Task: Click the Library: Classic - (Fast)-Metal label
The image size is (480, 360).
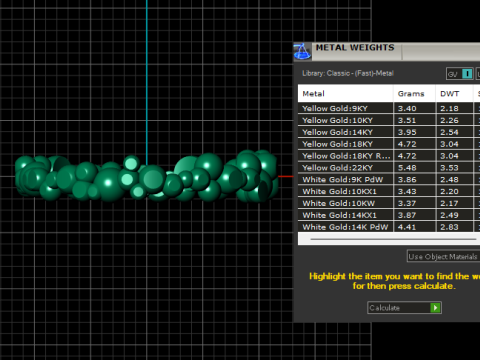Action: tap(348, 73)
